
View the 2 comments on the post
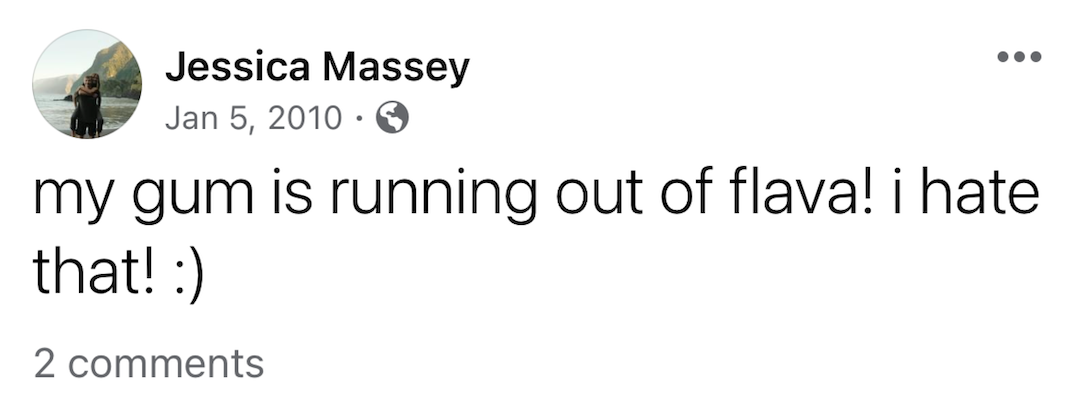point(149,363)
